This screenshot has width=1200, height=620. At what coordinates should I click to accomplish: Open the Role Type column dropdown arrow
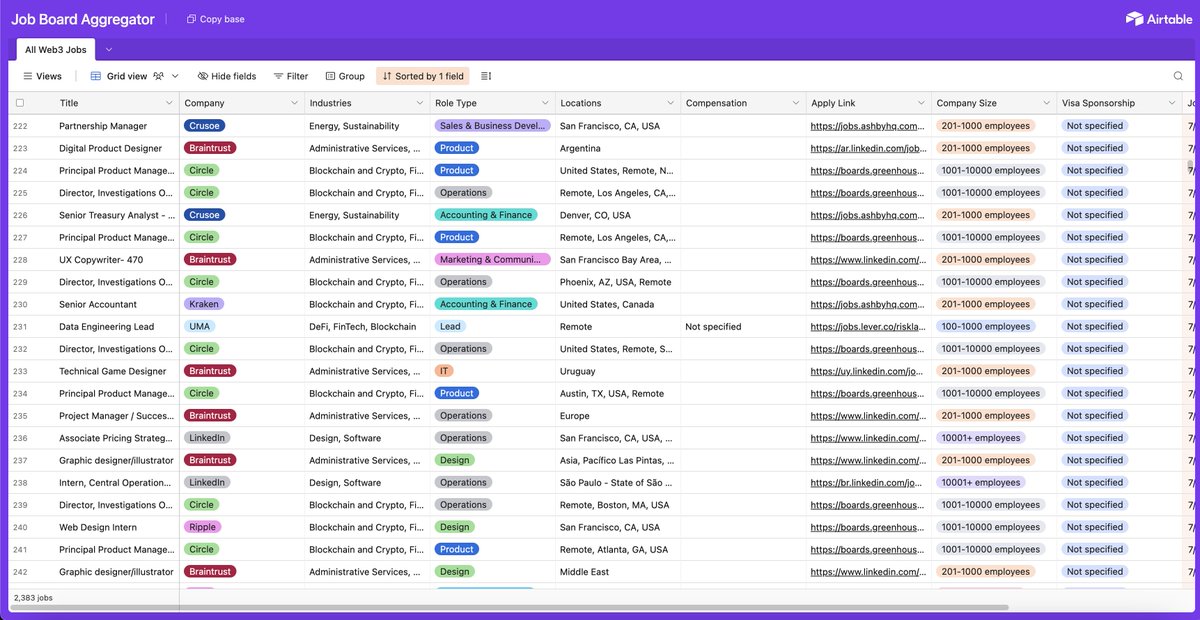545,103
